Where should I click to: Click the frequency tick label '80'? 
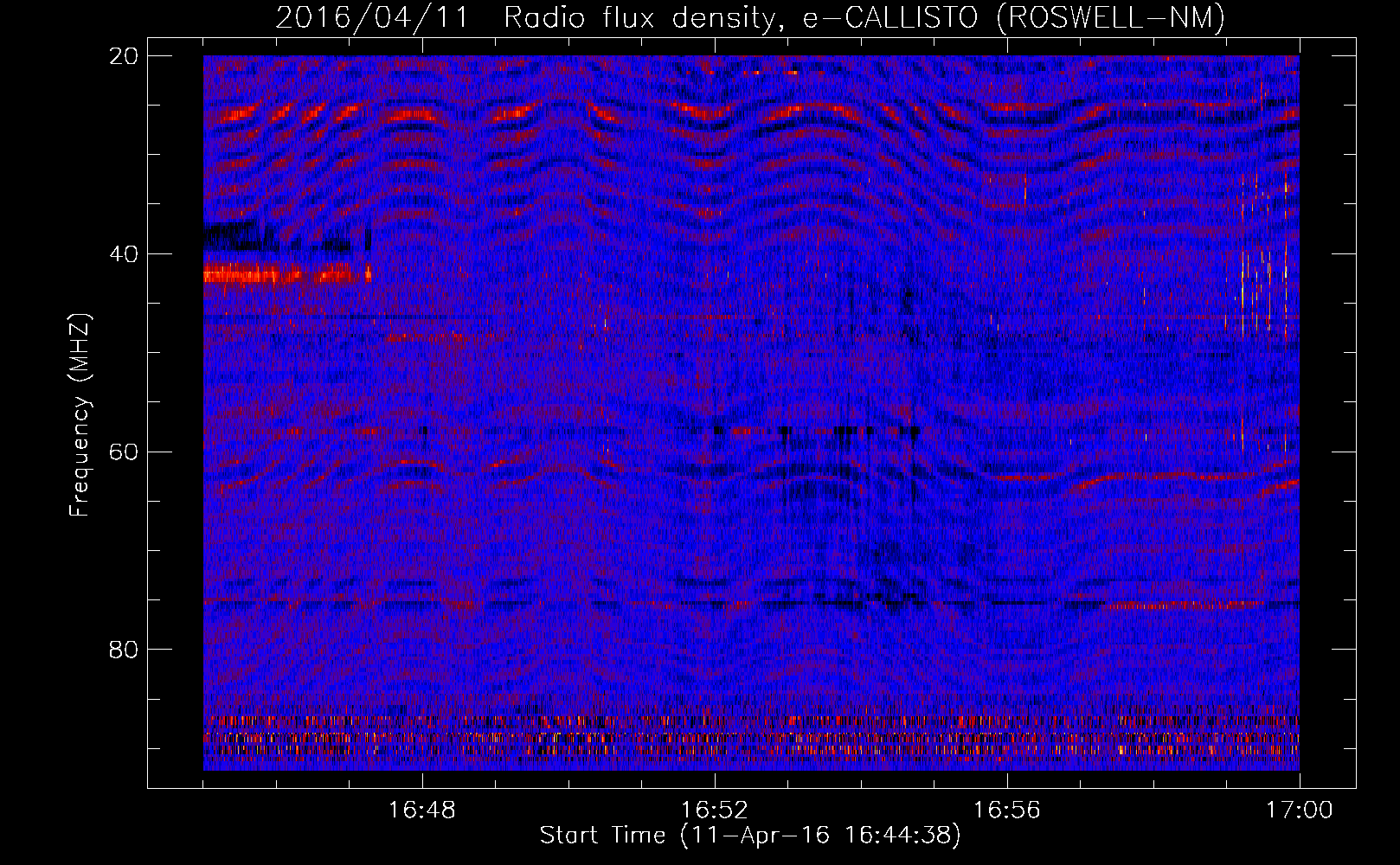point(124,650)
